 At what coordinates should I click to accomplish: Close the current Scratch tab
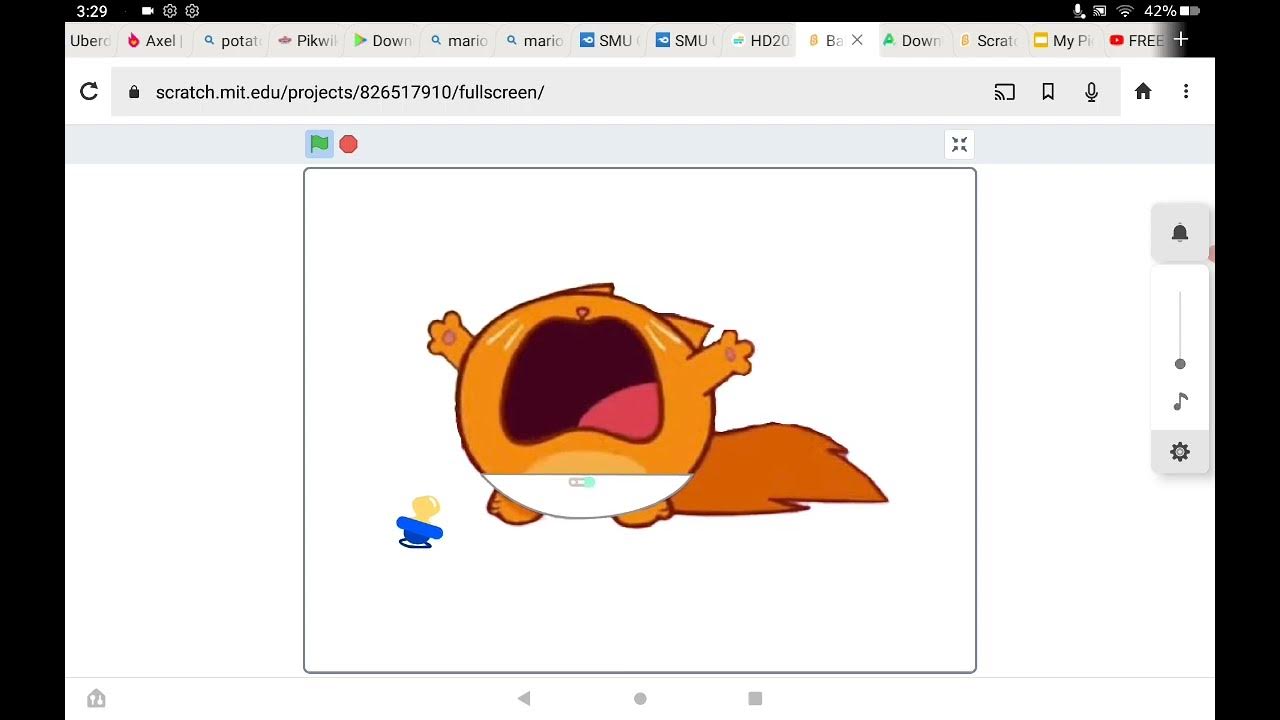857,41
